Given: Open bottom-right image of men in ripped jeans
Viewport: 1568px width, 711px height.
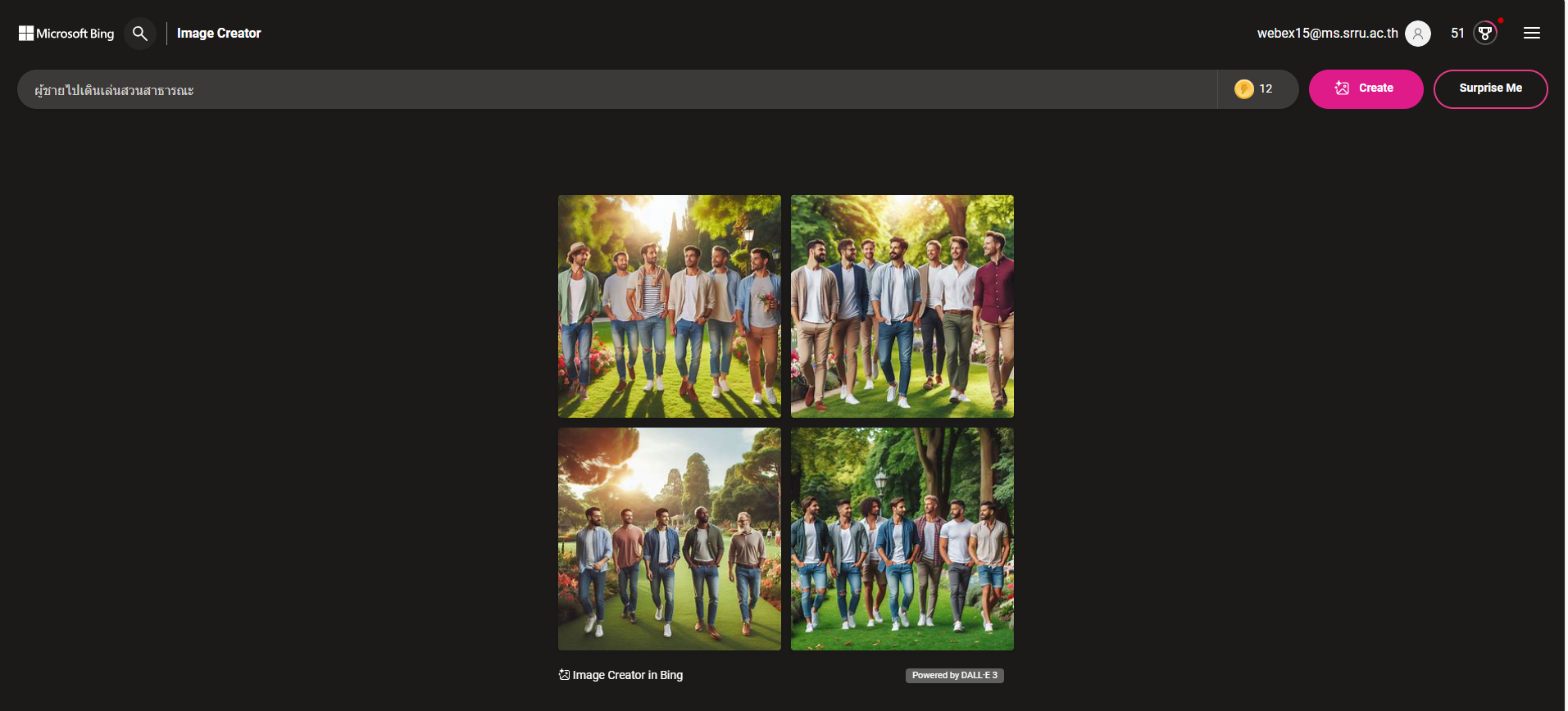Looking at the screenshot, I should [x=902, y=539].
